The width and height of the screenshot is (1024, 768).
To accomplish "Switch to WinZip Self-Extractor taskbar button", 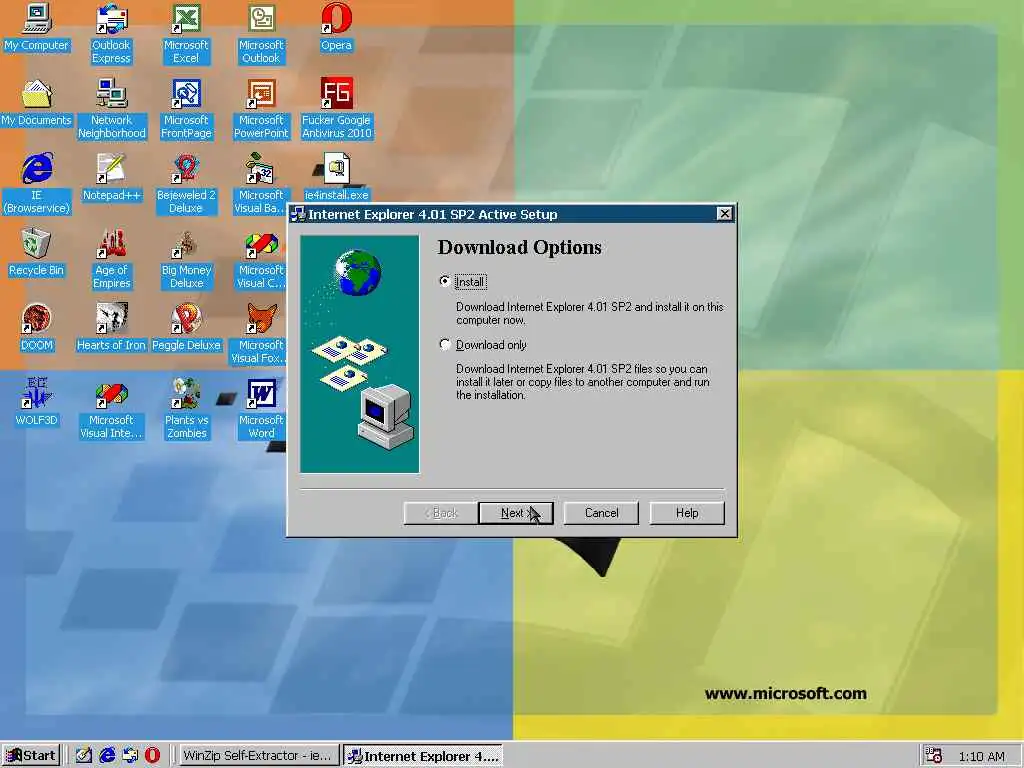I will click(259, 756).
